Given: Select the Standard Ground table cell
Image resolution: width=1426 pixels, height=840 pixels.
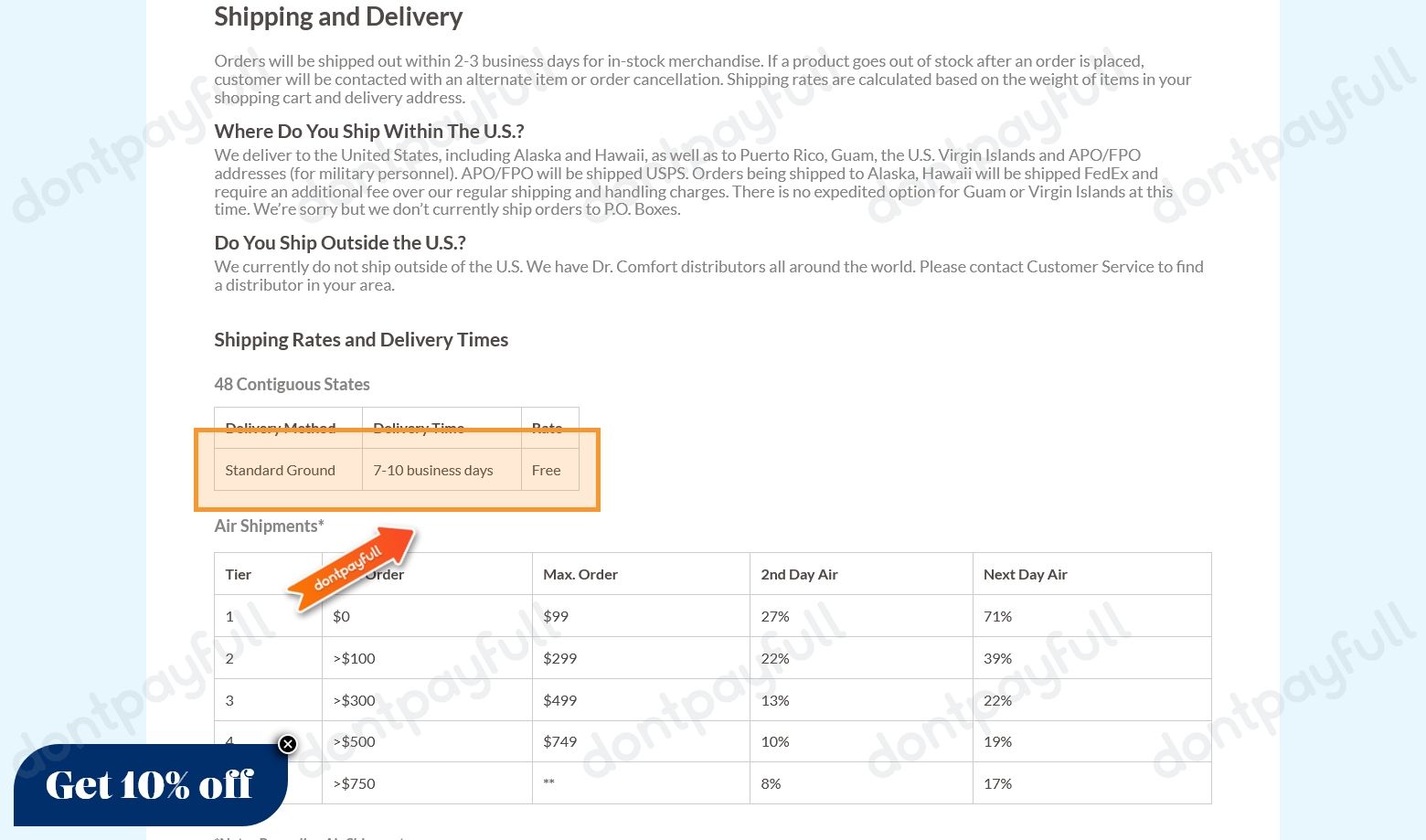Looking at the screenshot, I should 280,469.
